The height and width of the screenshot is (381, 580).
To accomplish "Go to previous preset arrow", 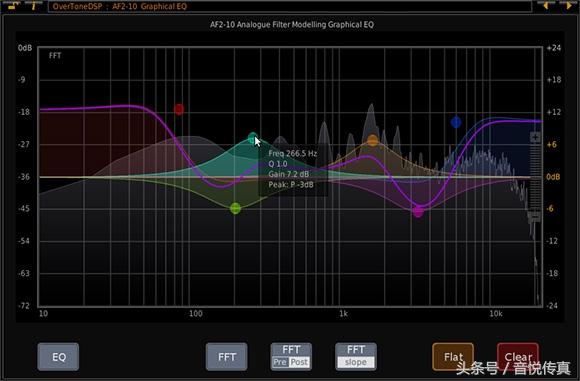I will [546, 6].
